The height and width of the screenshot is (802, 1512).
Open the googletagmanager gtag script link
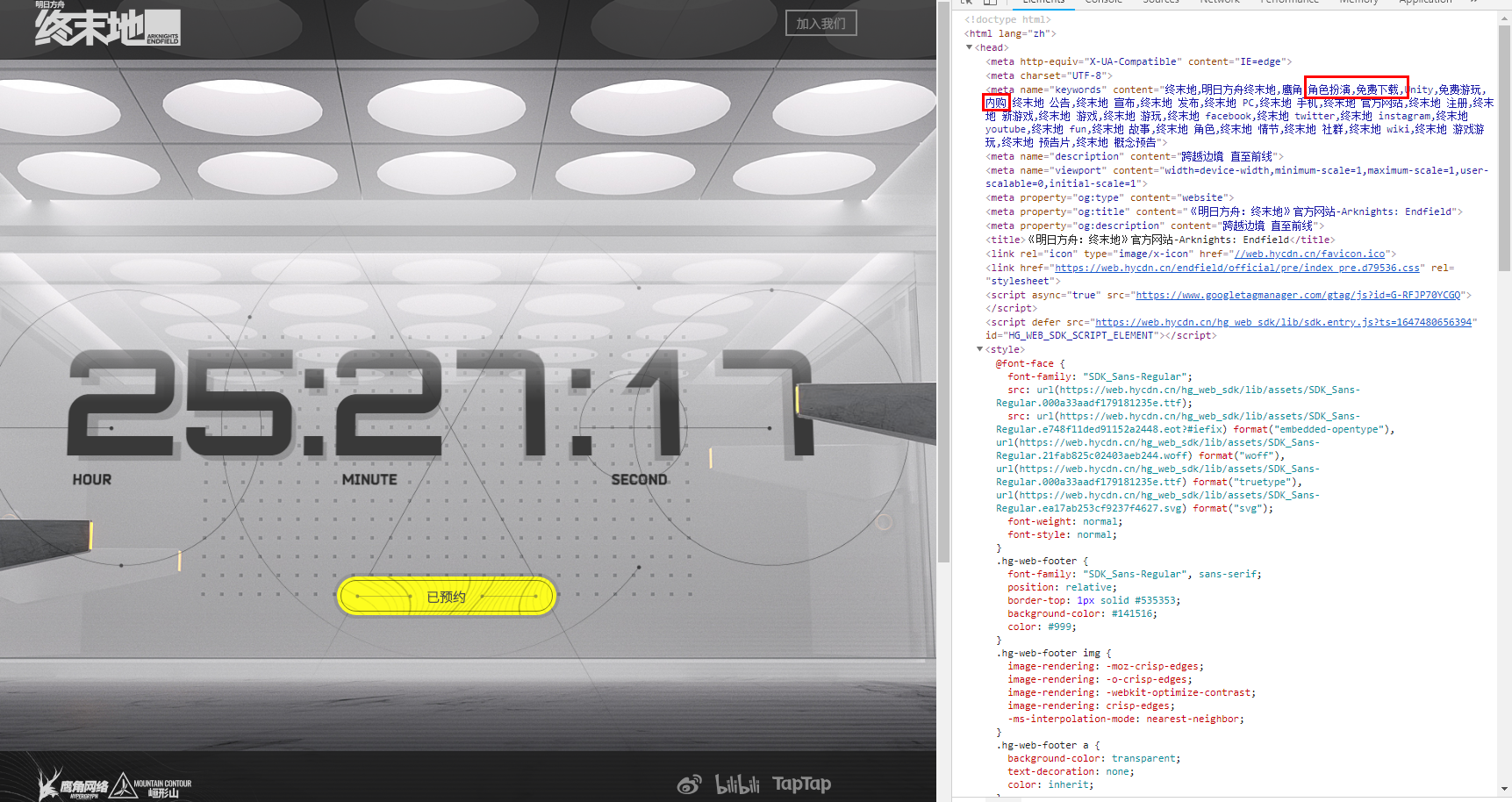(x=1298, y=295)
